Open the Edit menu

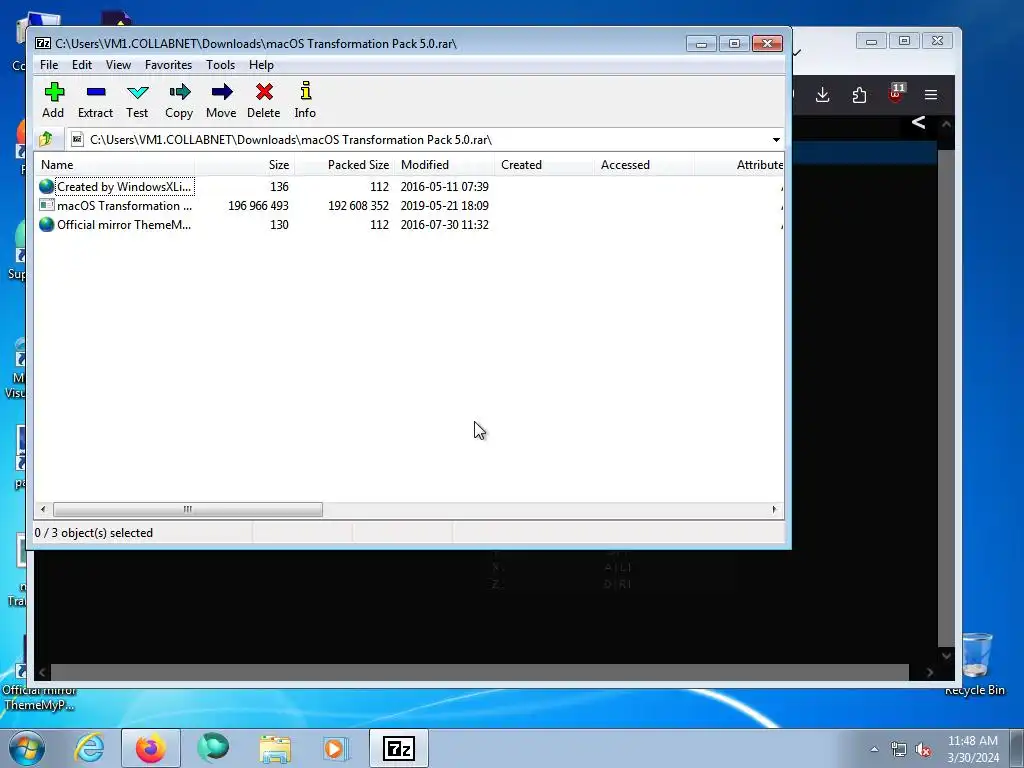point(82,65)
